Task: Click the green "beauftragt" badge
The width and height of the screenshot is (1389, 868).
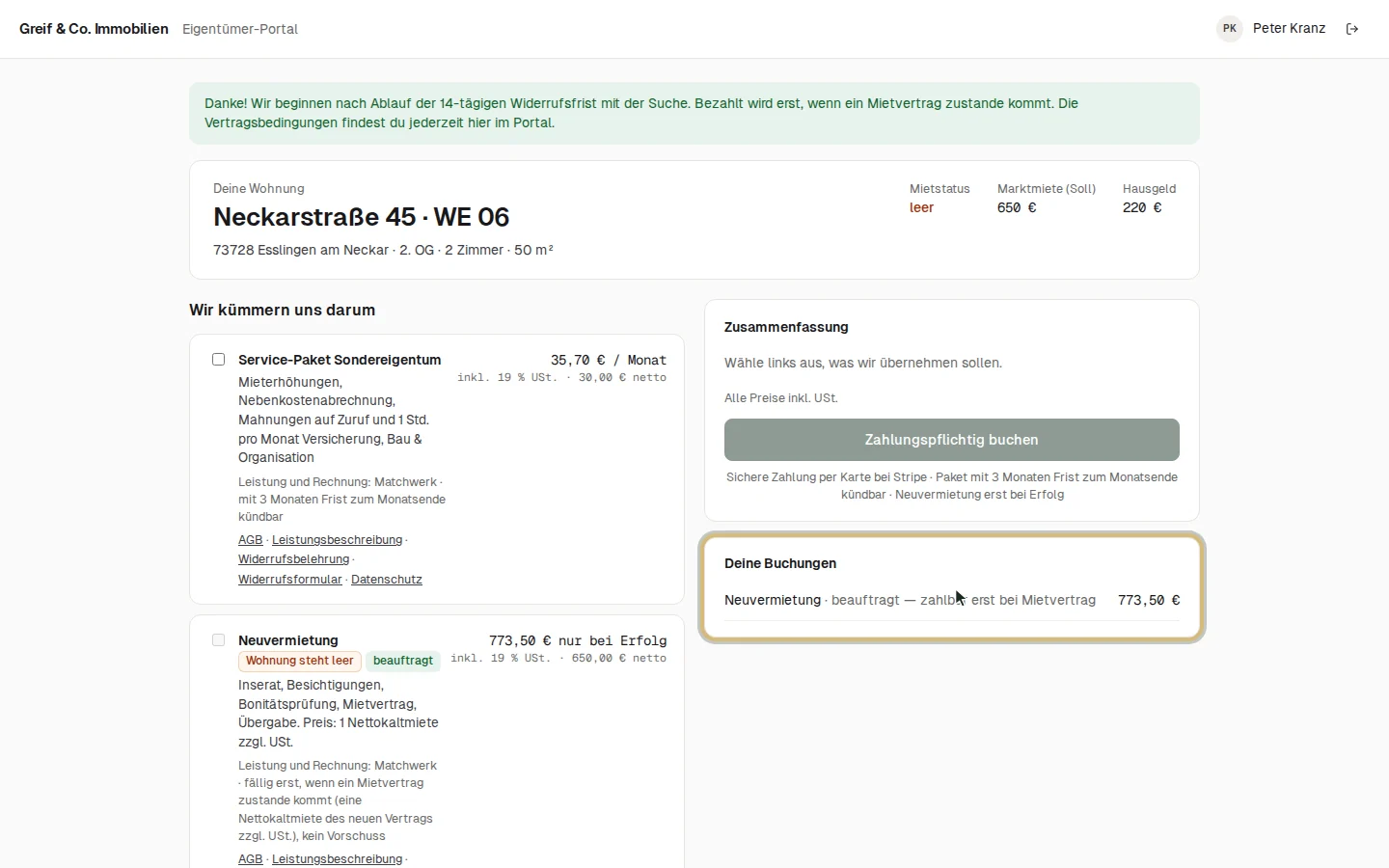Action: click(x=403, y=661)
